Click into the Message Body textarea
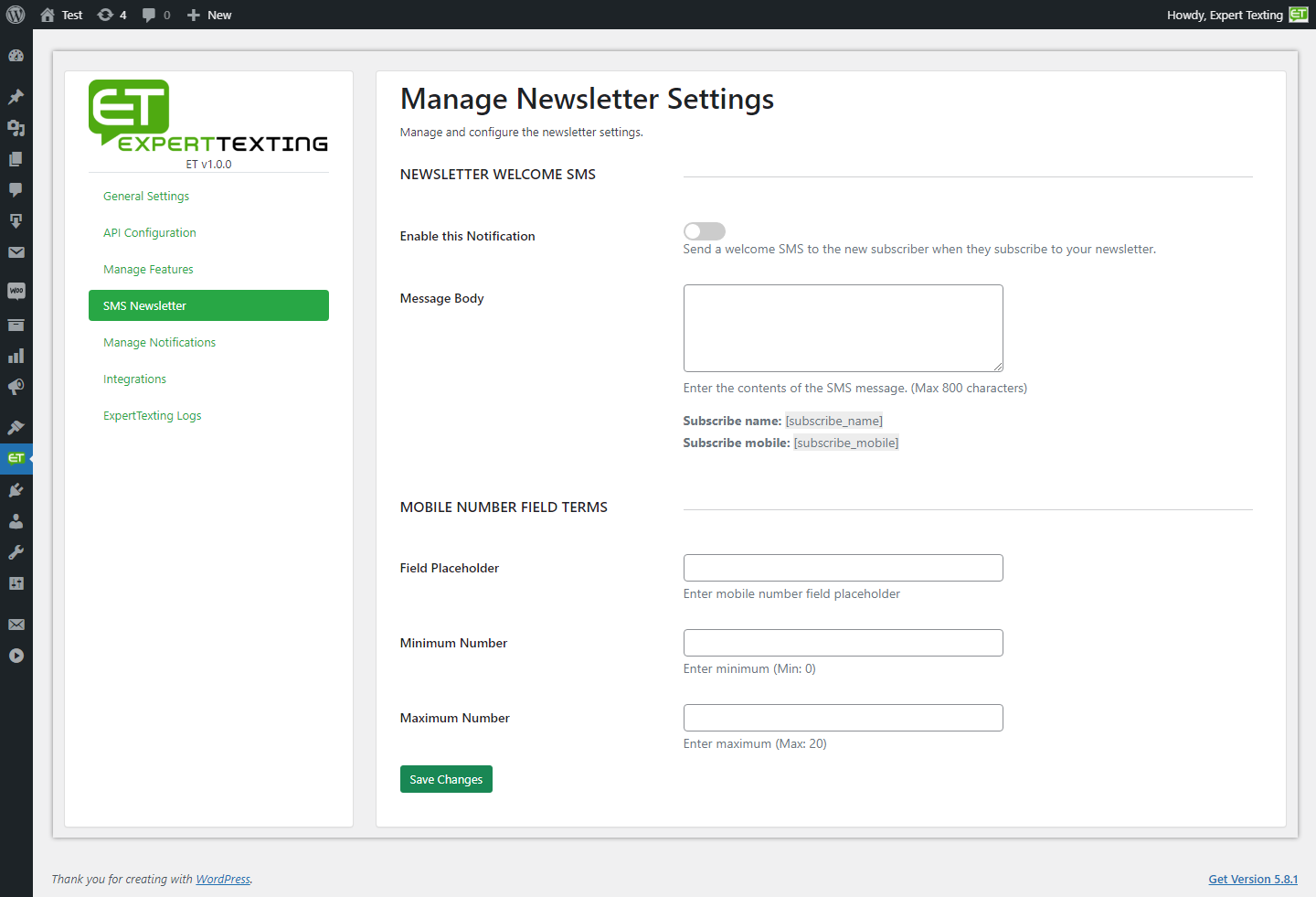The width and height of the screenshot is (1316, 897). 844,328
